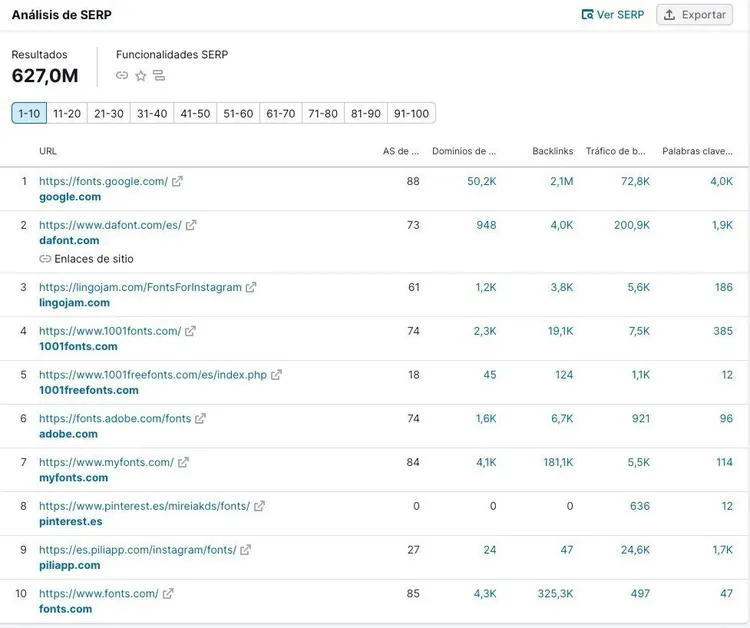The image size is (750, 628).
Task: Open external link icon for fonts.adobe.com
Action: [200, 419]
